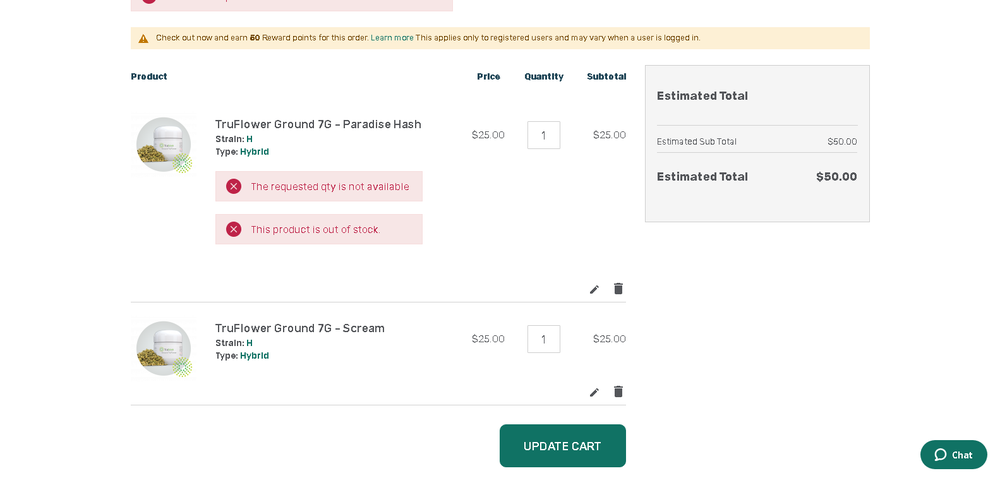Focus the quantity field for Paradise Hash
Screen dimensions: 1000x478
click(543, 136)
